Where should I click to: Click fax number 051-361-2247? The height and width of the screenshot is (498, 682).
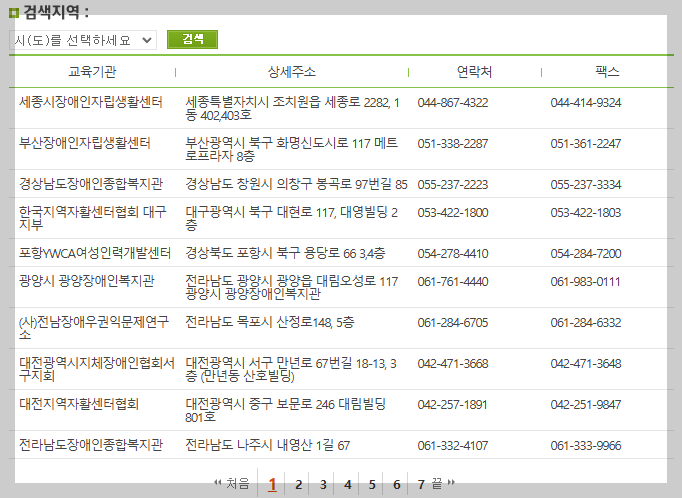coord(586,144)
